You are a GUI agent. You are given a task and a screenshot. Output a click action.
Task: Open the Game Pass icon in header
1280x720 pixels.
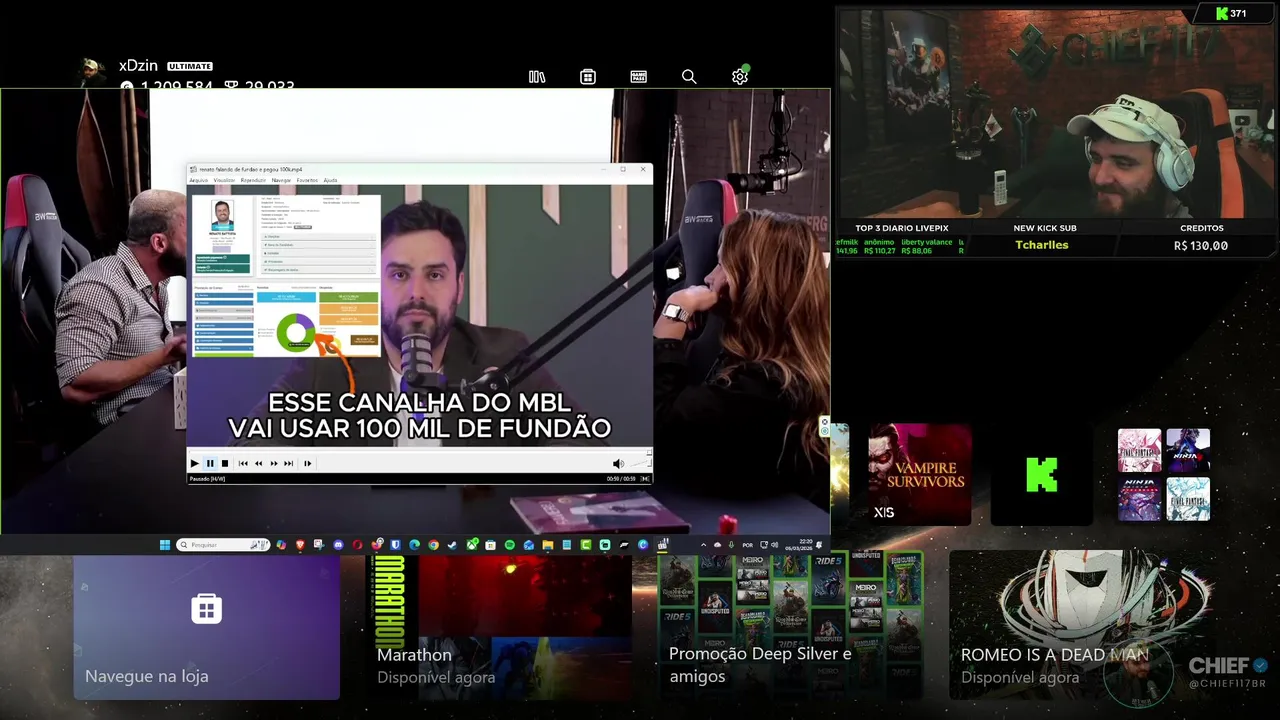639,77
